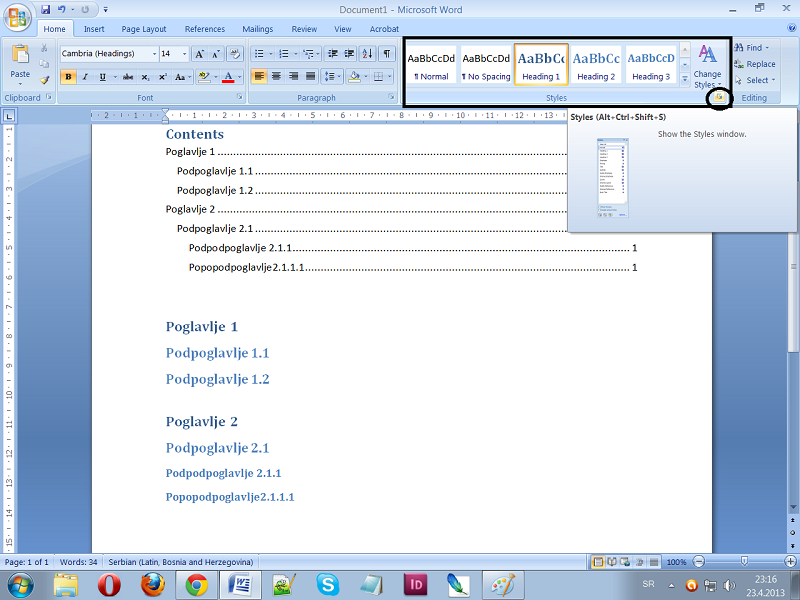Click the zoom slider handle
800x600 pixels.
pos(744,562)
